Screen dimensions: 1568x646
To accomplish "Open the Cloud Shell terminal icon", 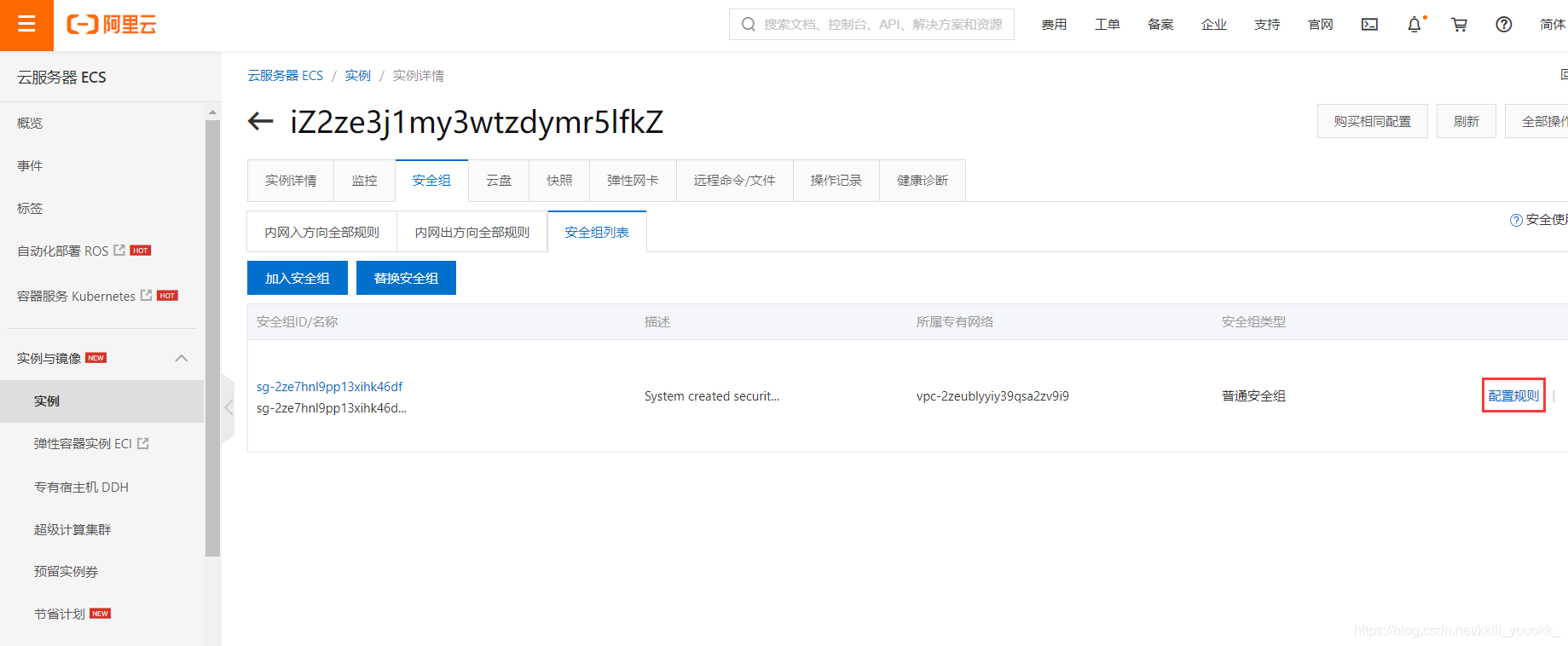I will pyautogui.click(x=1369, y=25).
